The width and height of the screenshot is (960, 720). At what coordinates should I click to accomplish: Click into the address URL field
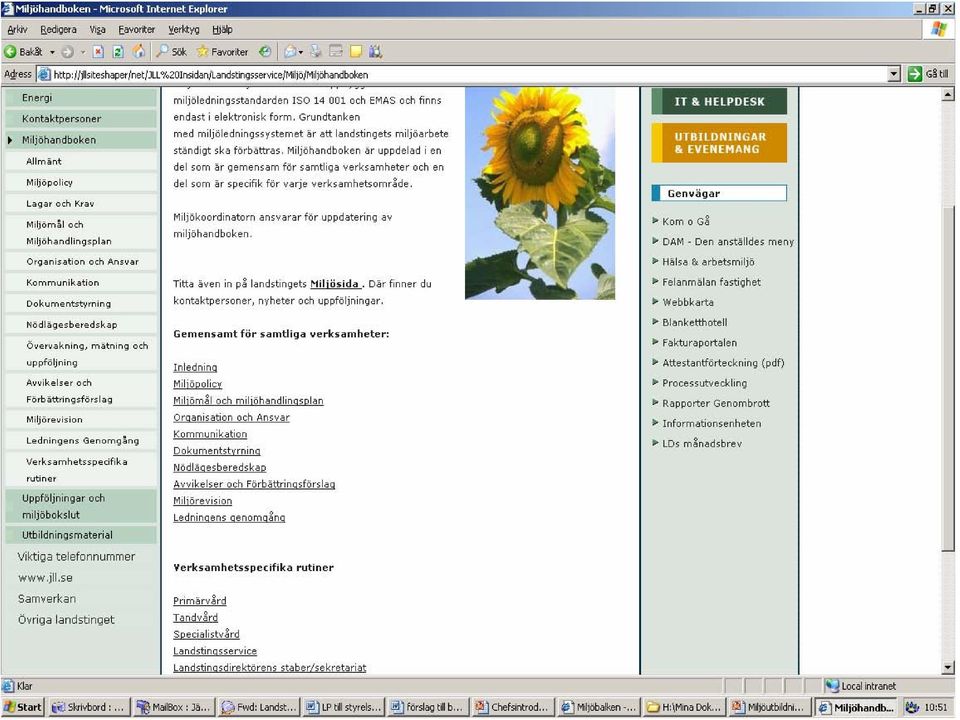pyautogui.click(x=469, y=75)
